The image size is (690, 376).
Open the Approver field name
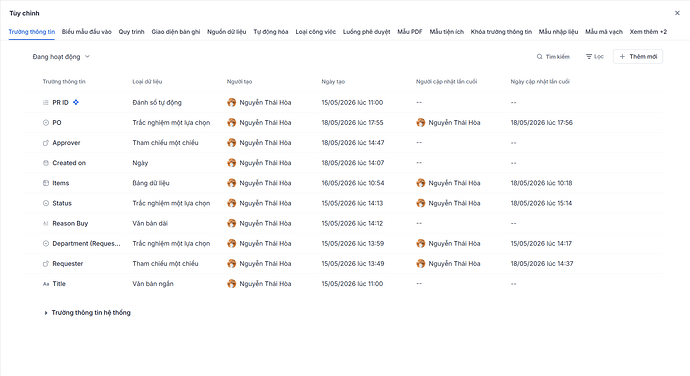tap(66, 143)
